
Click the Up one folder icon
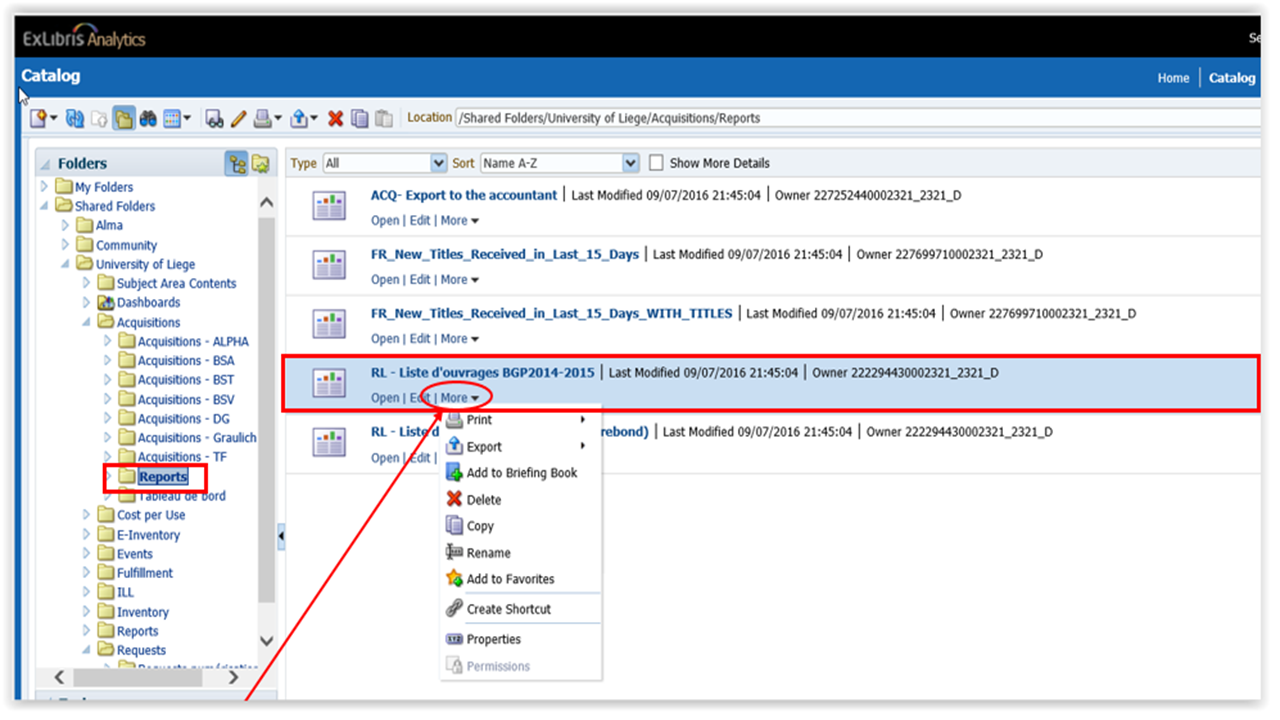pos(99,118)
